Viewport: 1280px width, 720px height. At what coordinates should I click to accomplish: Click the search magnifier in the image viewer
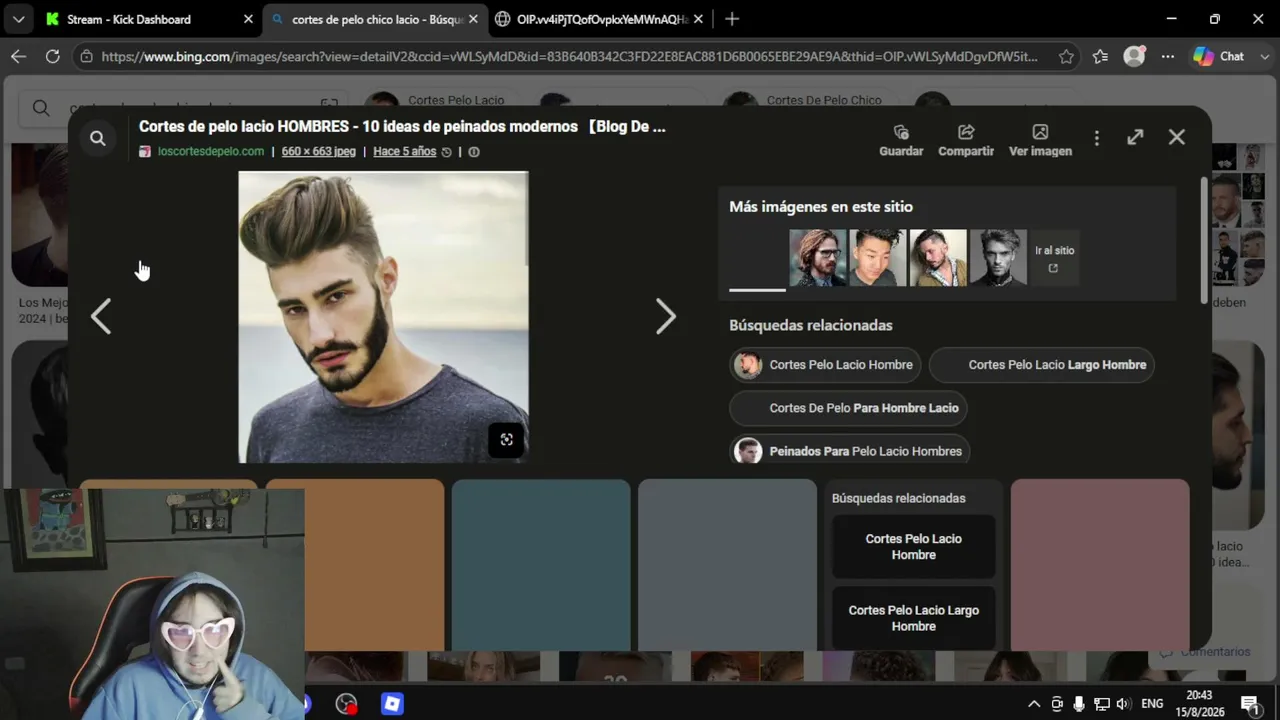coord(97,138)
